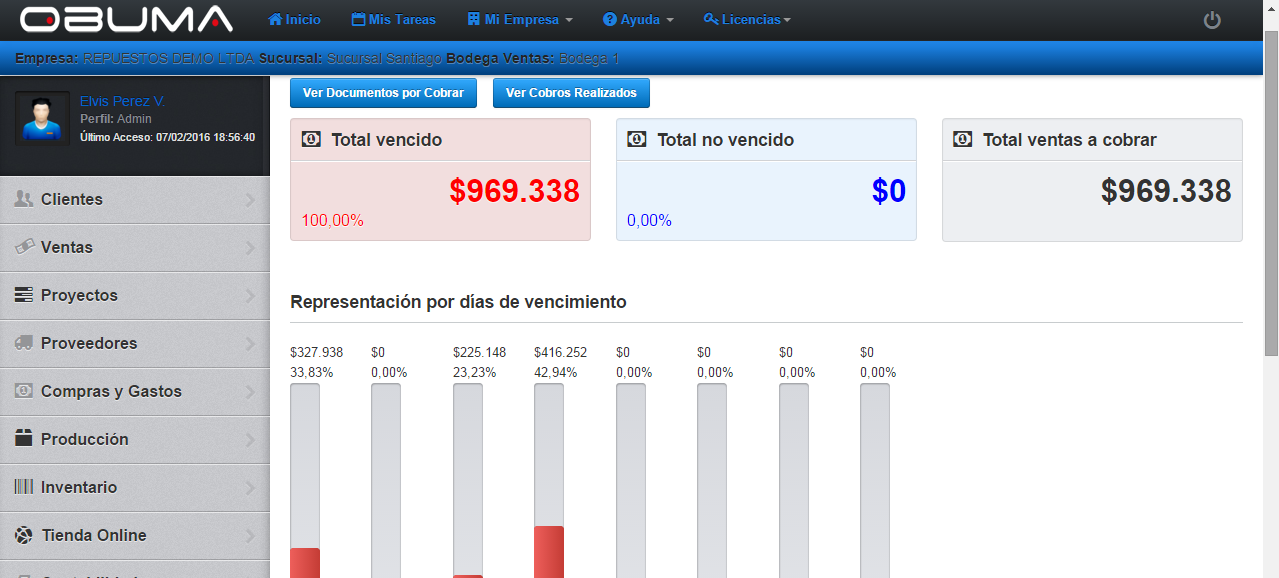Expand the Licencias dropdown
Image resolution: width=1279 pixels, height=578 pixels.
[747, 20]
